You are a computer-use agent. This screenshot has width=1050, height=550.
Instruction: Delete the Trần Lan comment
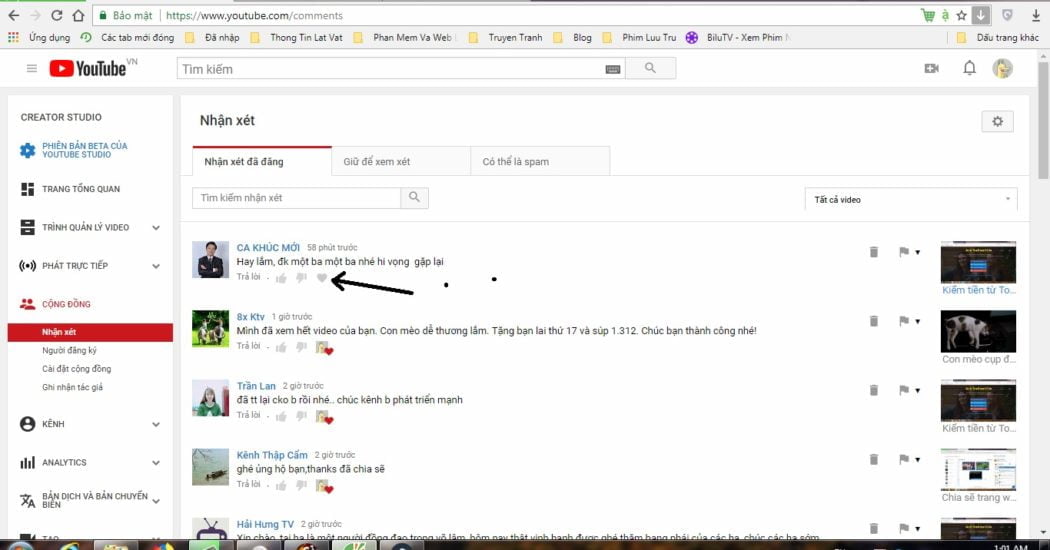pos(873,390)
